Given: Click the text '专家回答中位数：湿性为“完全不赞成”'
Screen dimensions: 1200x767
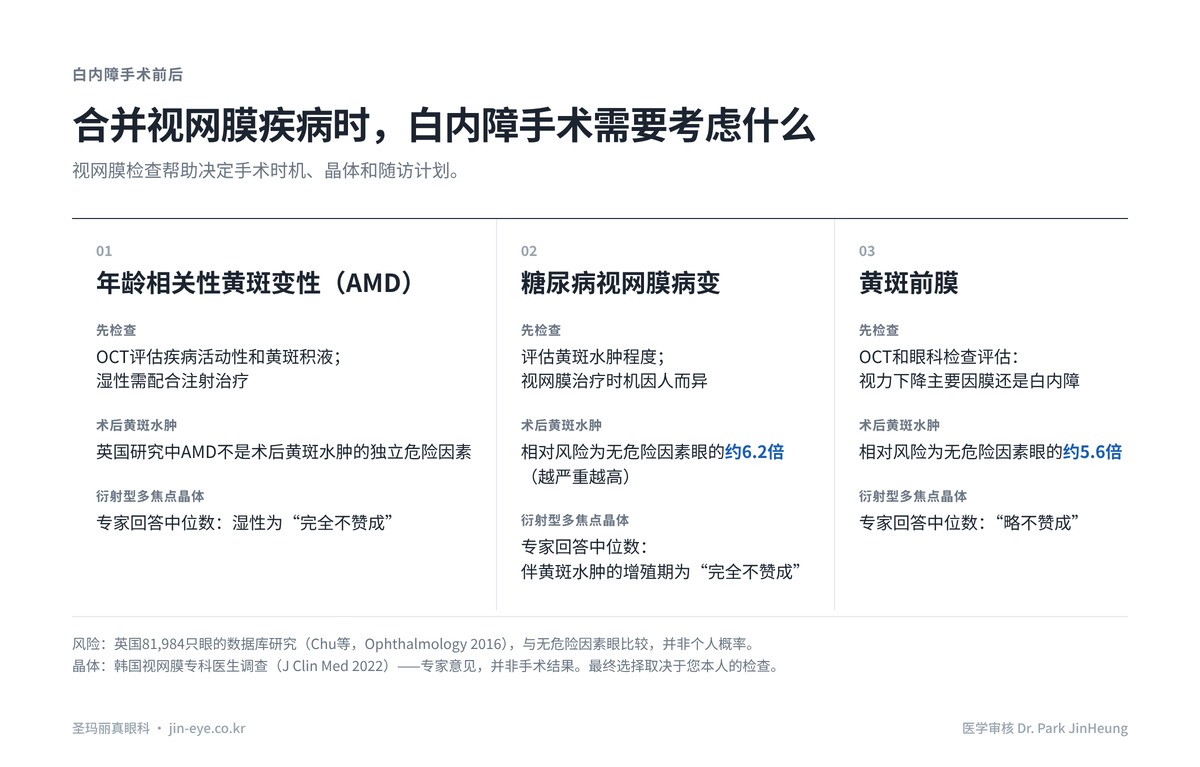Looking at the screenshot, I should (243, 522).
